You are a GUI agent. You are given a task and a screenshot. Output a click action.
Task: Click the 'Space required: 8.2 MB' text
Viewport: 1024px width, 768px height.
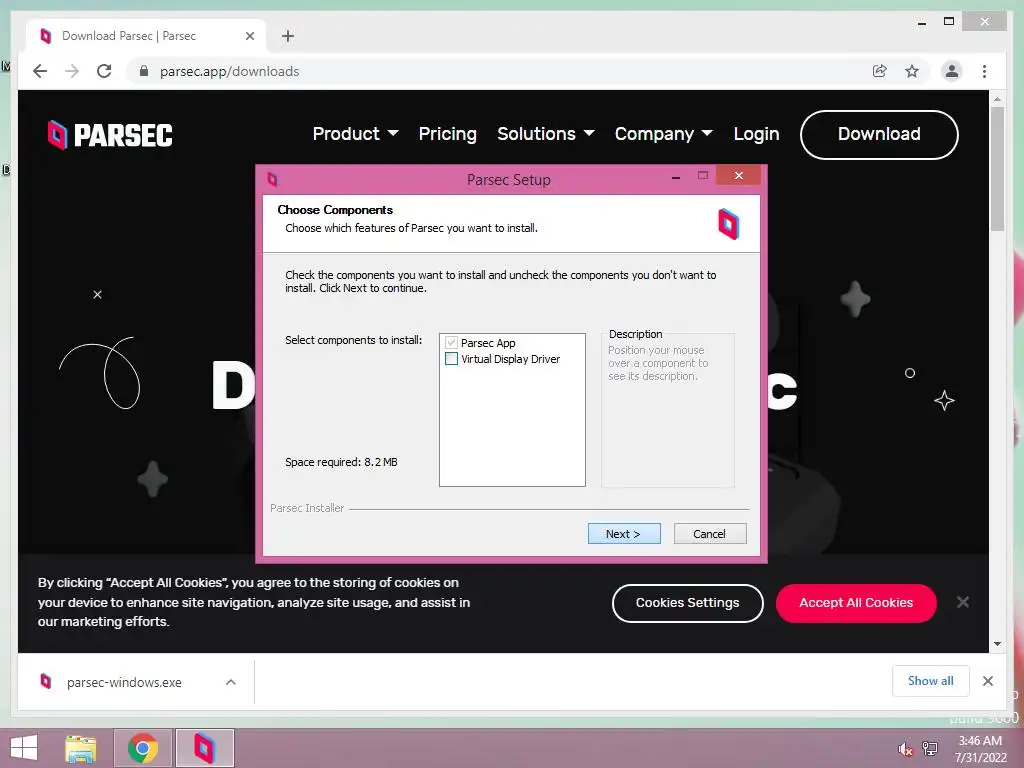[341, 462]
